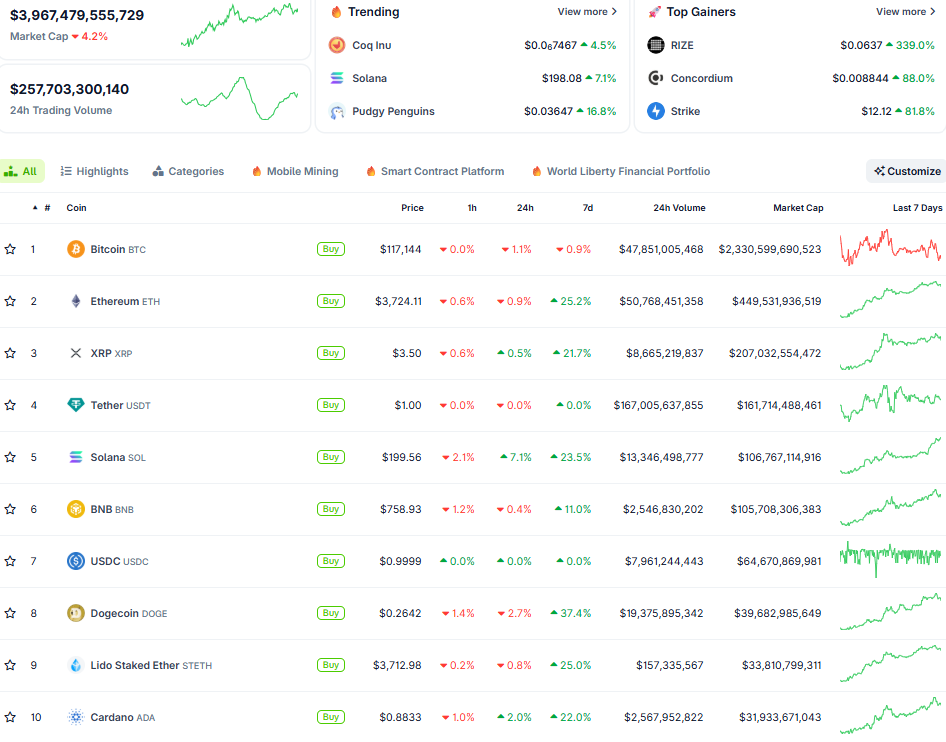The width and height of the screenshot is (946, 742).
Task: Open Coq Inu from the Trending list
Action: pyautogui.click(x=336, y=45)
